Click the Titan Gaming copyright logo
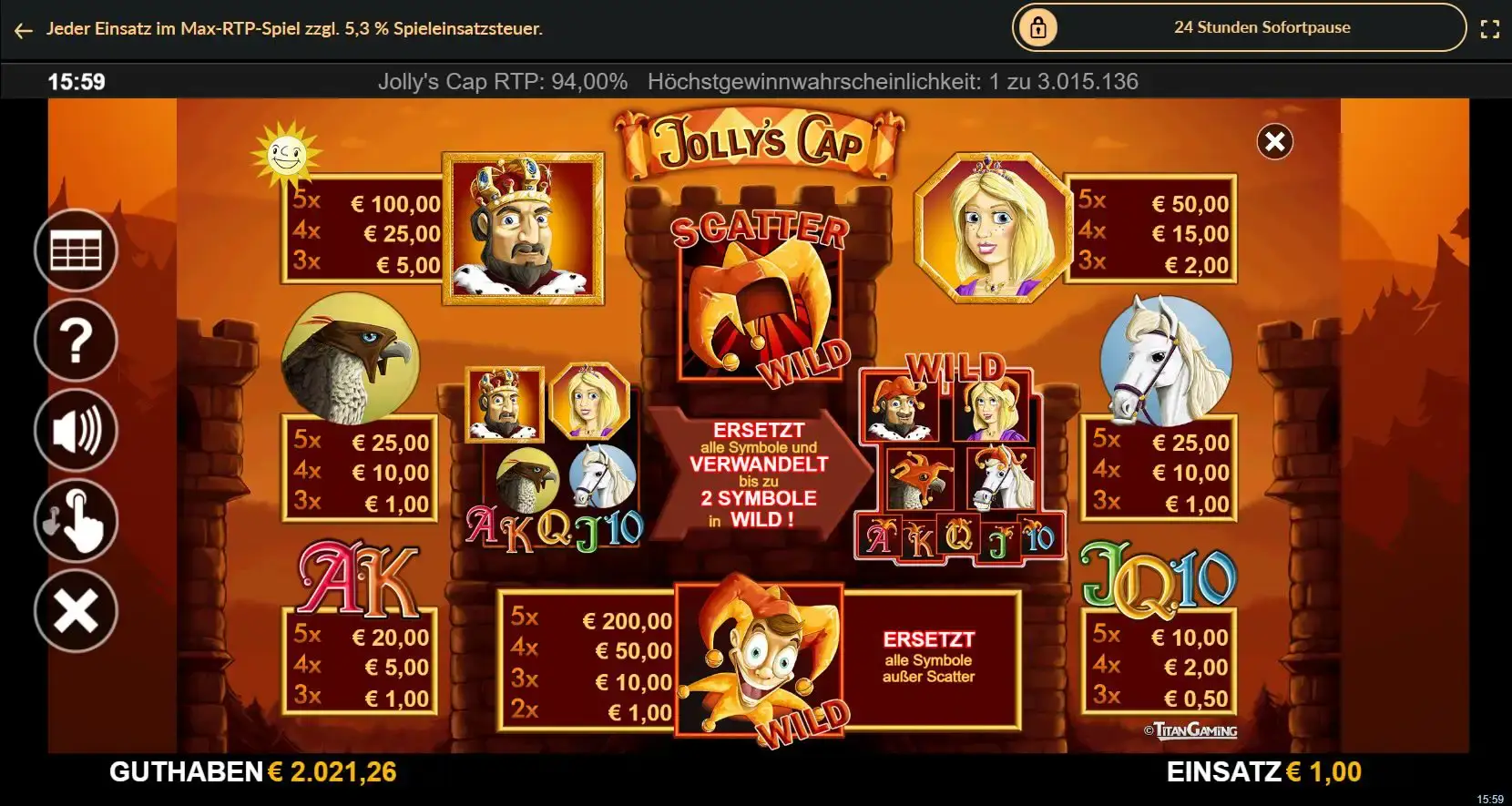The width and height of the screenshot is (1512, 806). [x=1190, y=729]
